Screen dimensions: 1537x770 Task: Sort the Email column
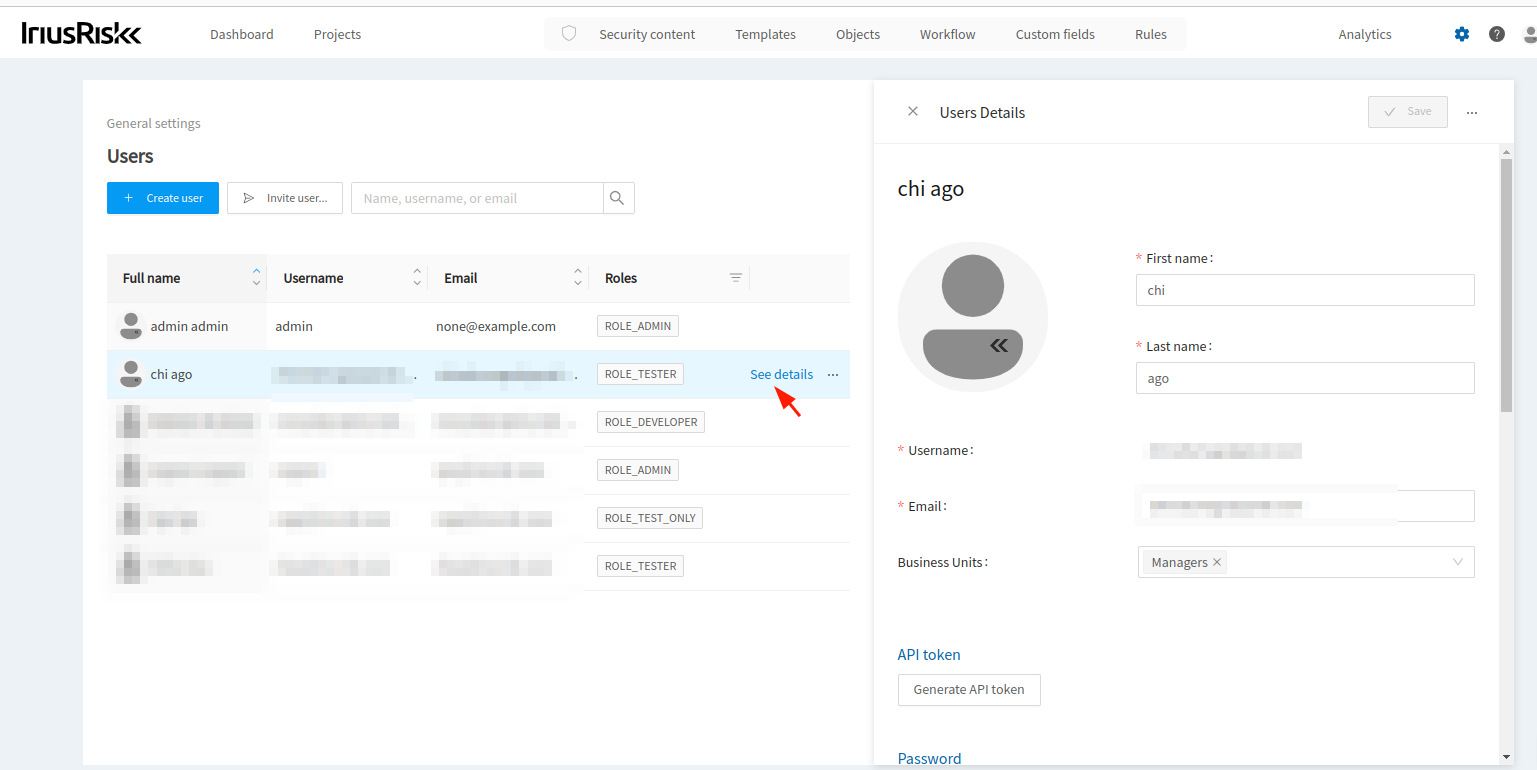click(x=578, y=277)
